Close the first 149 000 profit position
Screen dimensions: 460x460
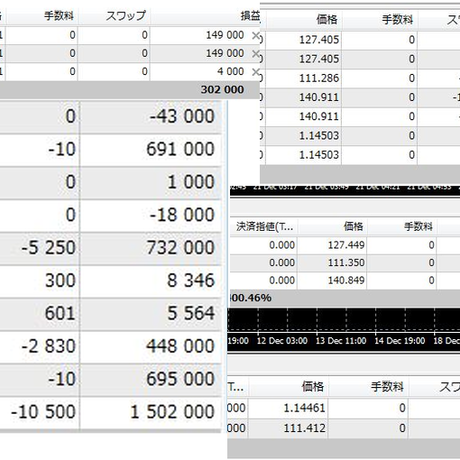(256, 35)
